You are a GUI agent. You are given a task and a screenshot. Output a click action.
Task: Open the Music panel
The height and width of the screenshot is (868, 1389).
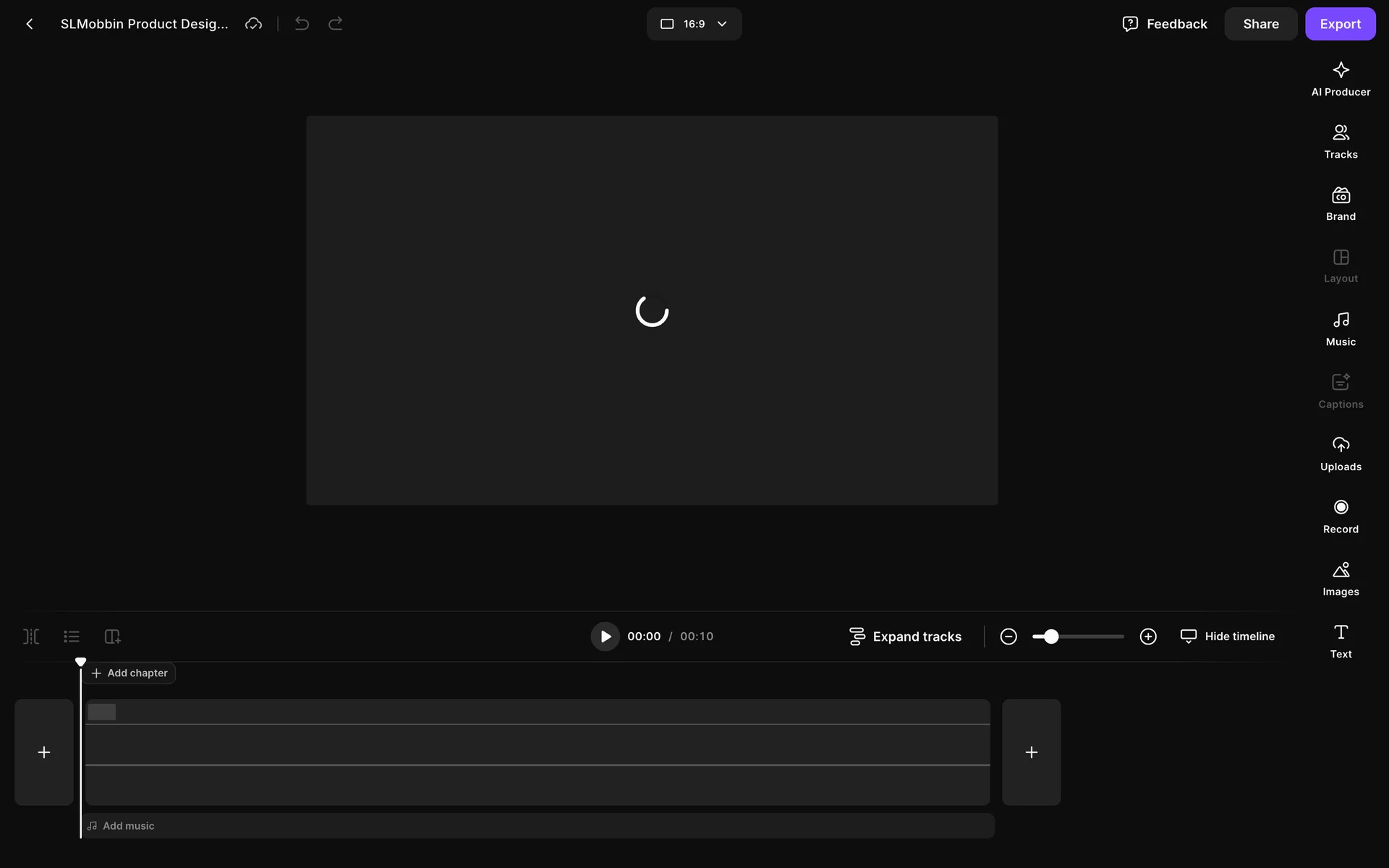pyautogui.click(x=1340, y=328)
